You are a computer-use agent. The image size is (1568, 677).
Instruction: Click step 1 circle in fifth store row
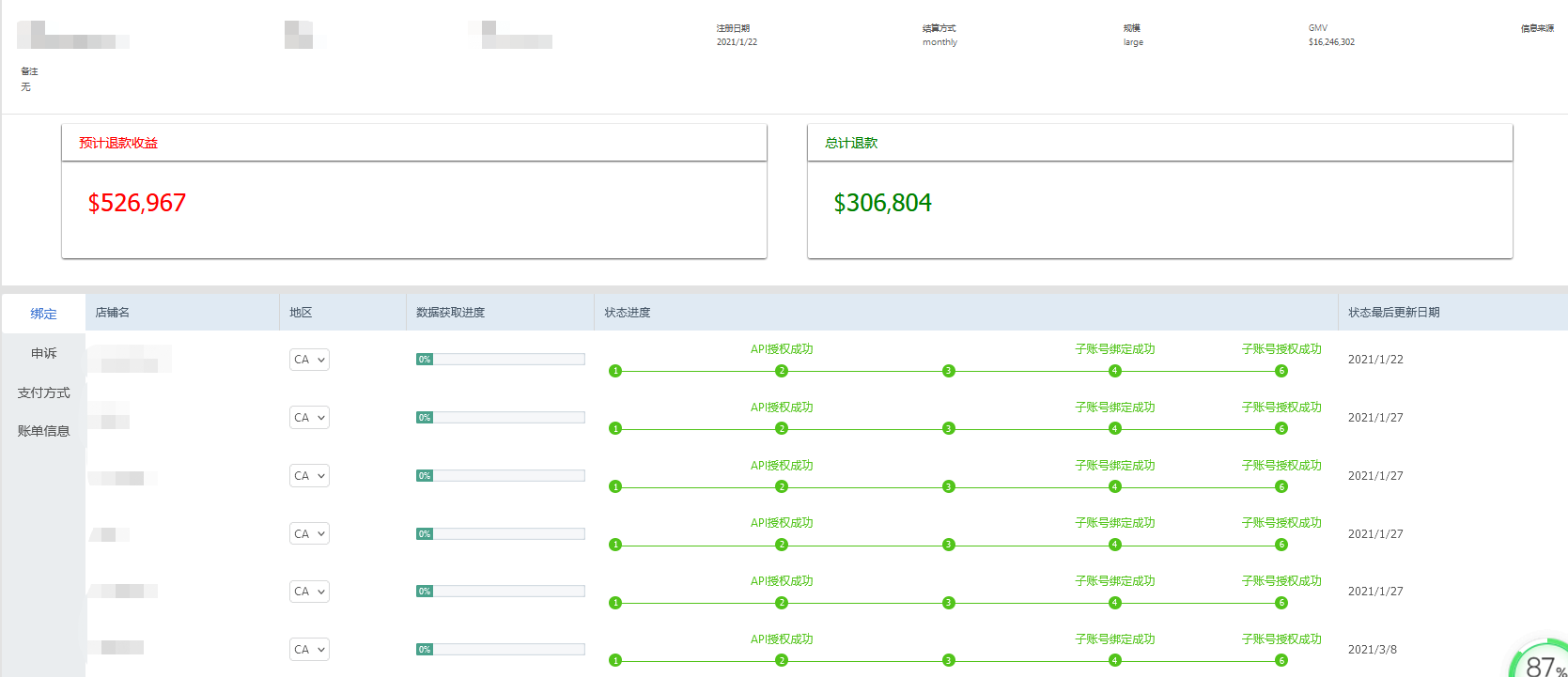pyautogui.click(x=615, y=603)
